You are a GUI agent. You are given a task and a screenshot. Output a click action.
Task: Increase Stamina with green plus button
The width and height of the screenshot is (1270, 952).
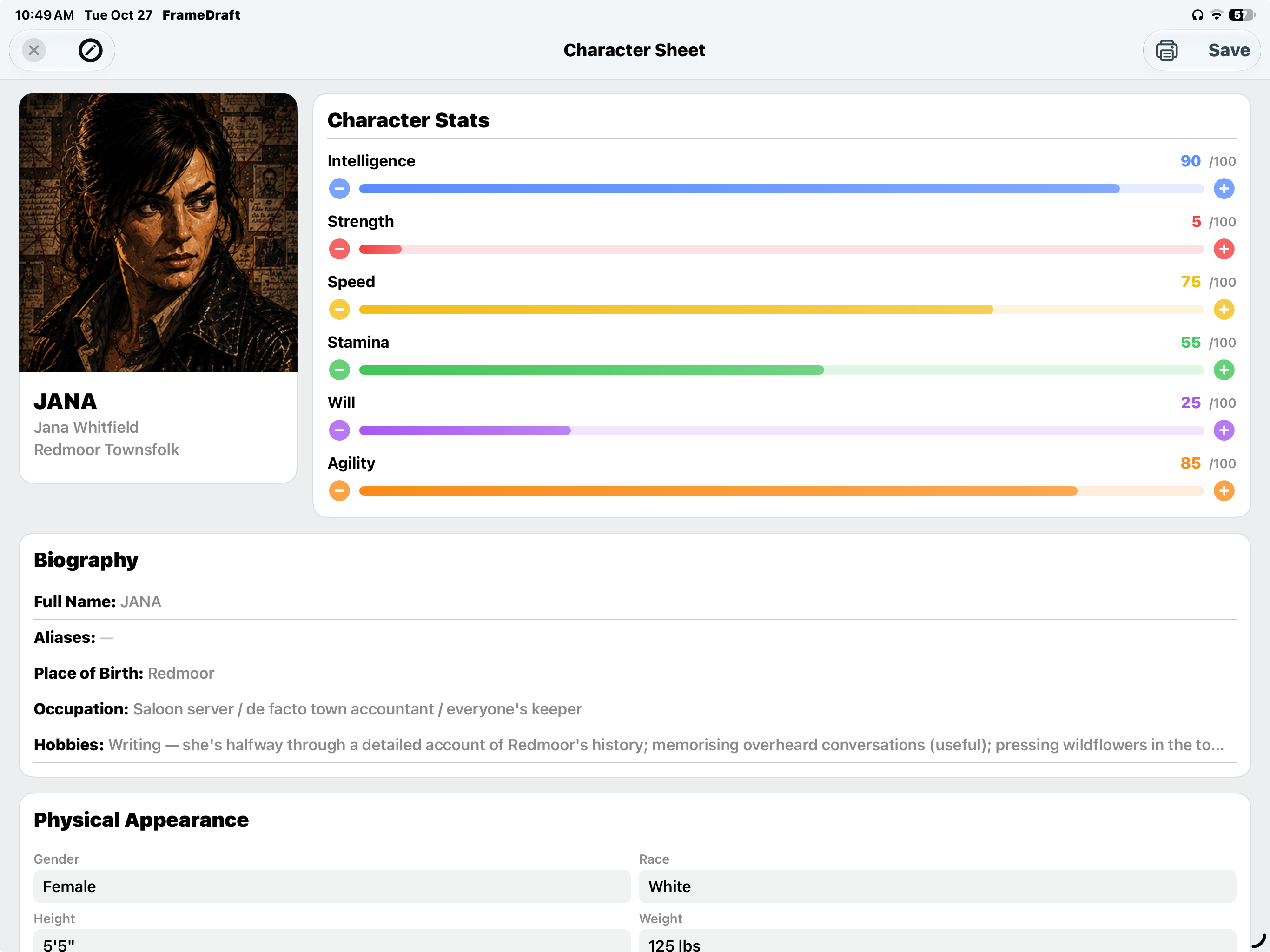(1224, 370)
